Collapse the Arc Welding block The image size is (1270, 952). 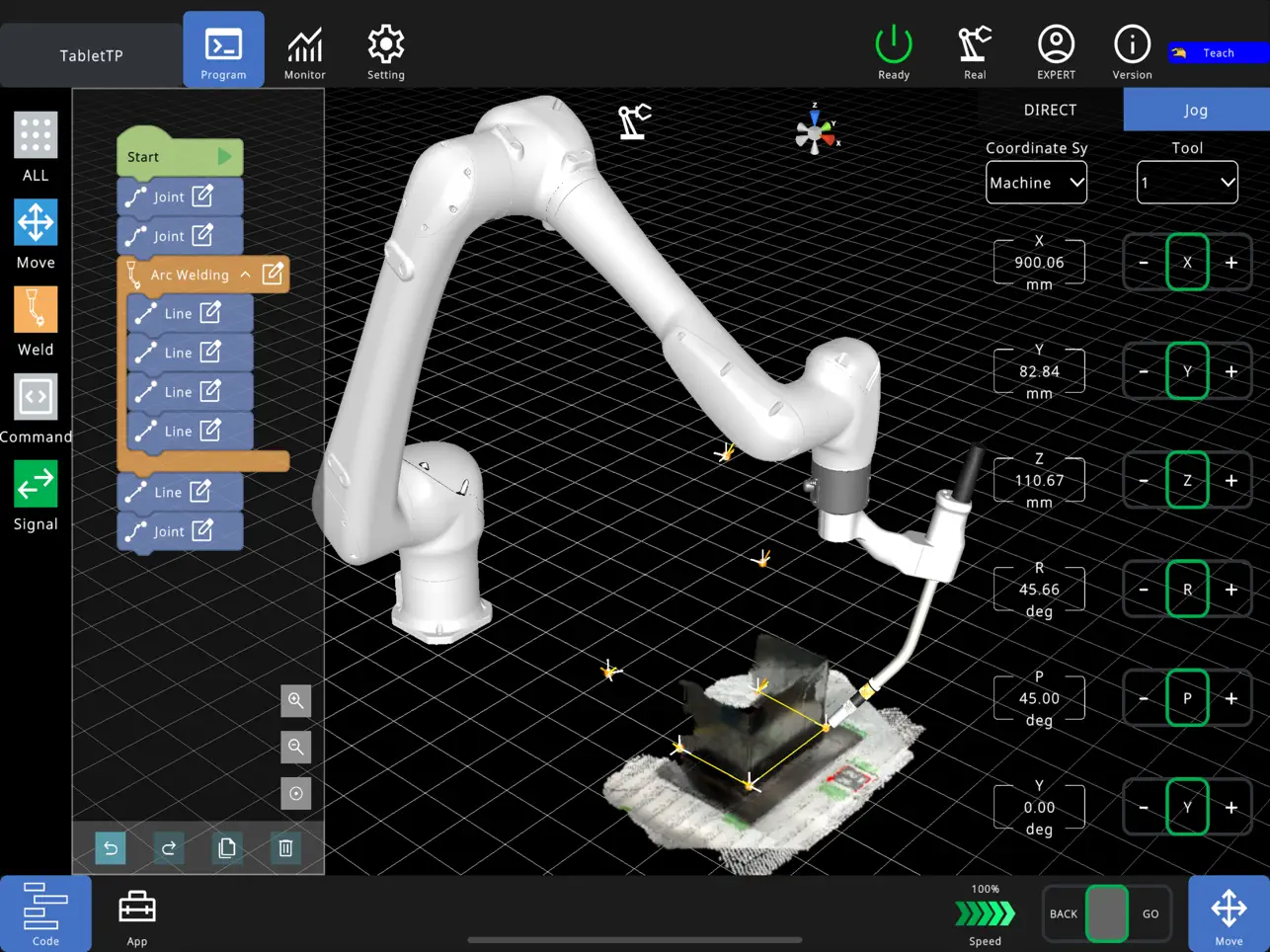245,275
